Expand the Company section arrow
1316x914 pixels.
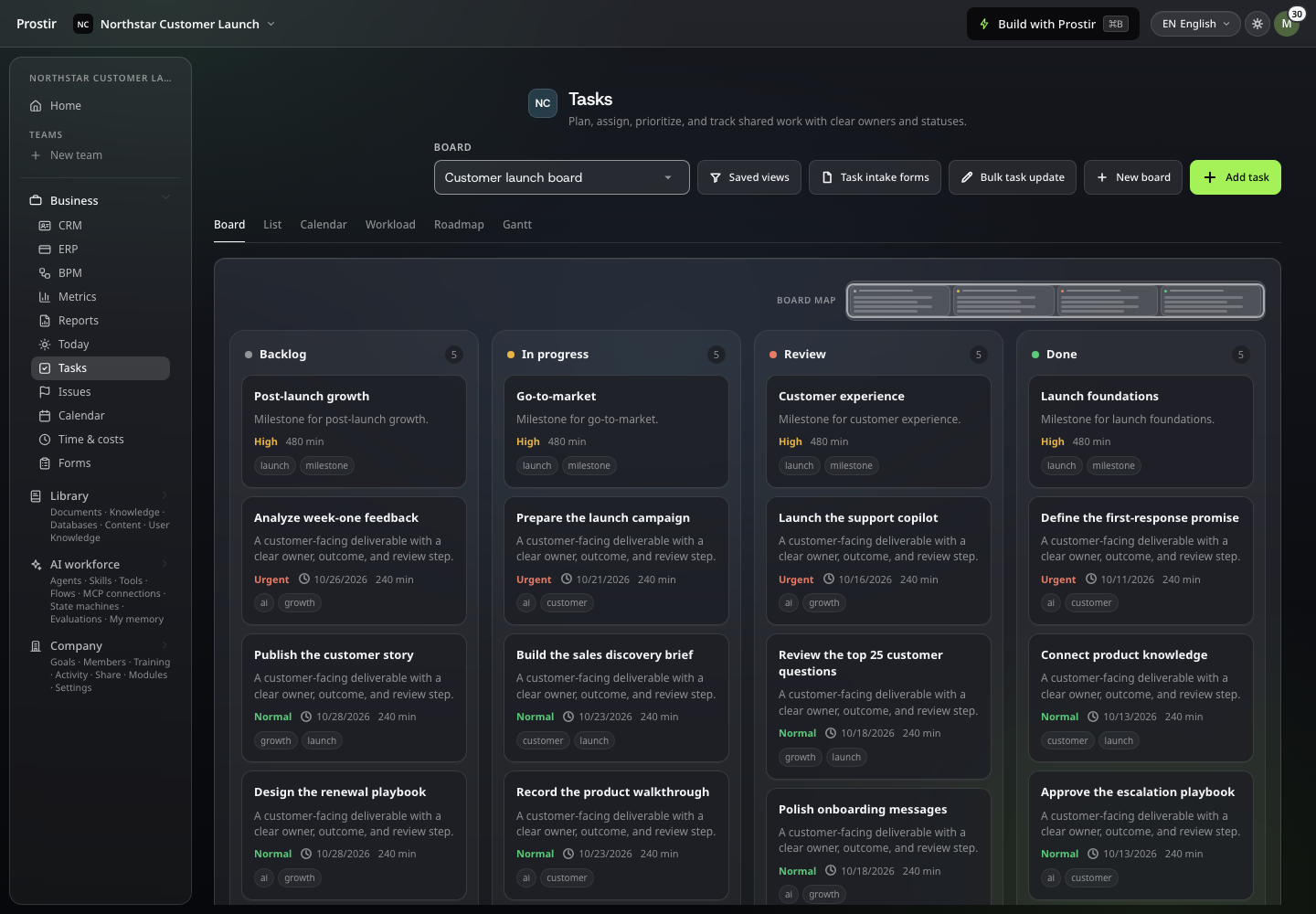(x=164, y=645)
